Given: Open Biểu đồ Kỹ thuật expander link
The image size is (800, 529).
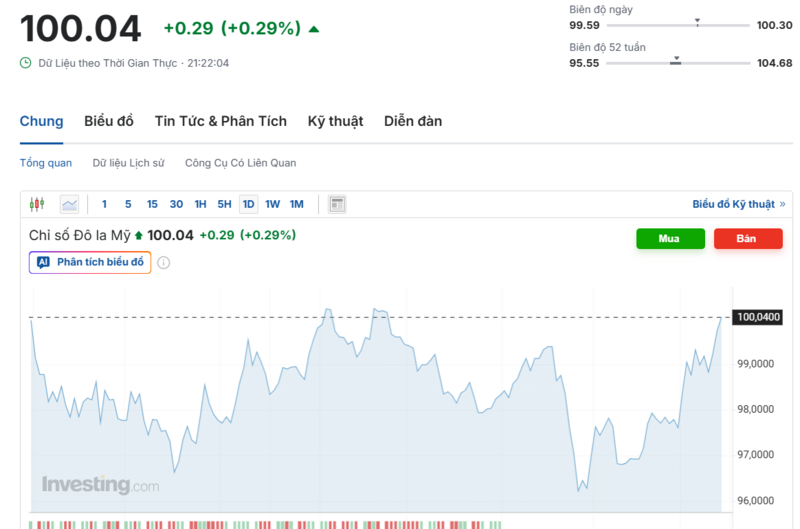Looking at the screenshot, I should [738, 204].
